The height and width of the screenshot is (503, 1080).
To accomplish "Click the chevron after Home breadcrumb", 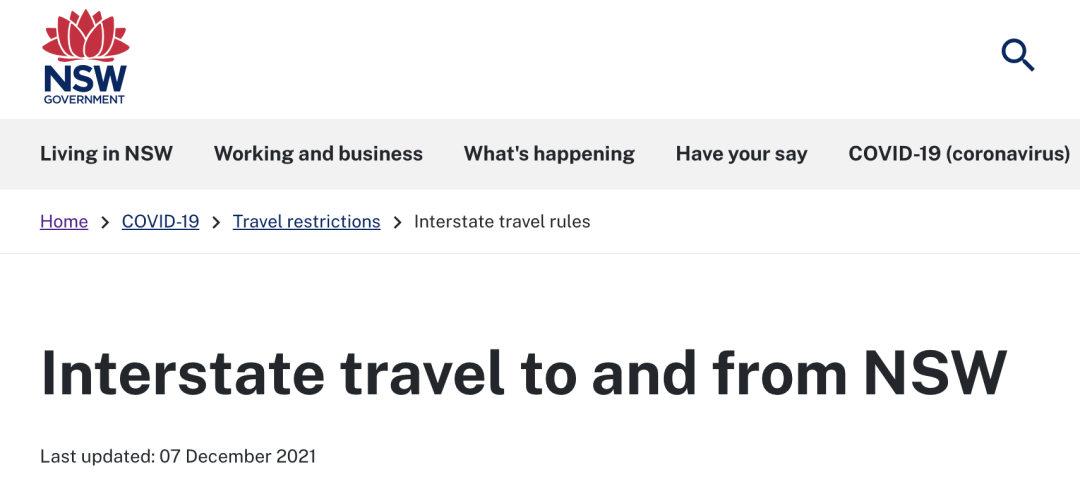I will click(105, 223).
